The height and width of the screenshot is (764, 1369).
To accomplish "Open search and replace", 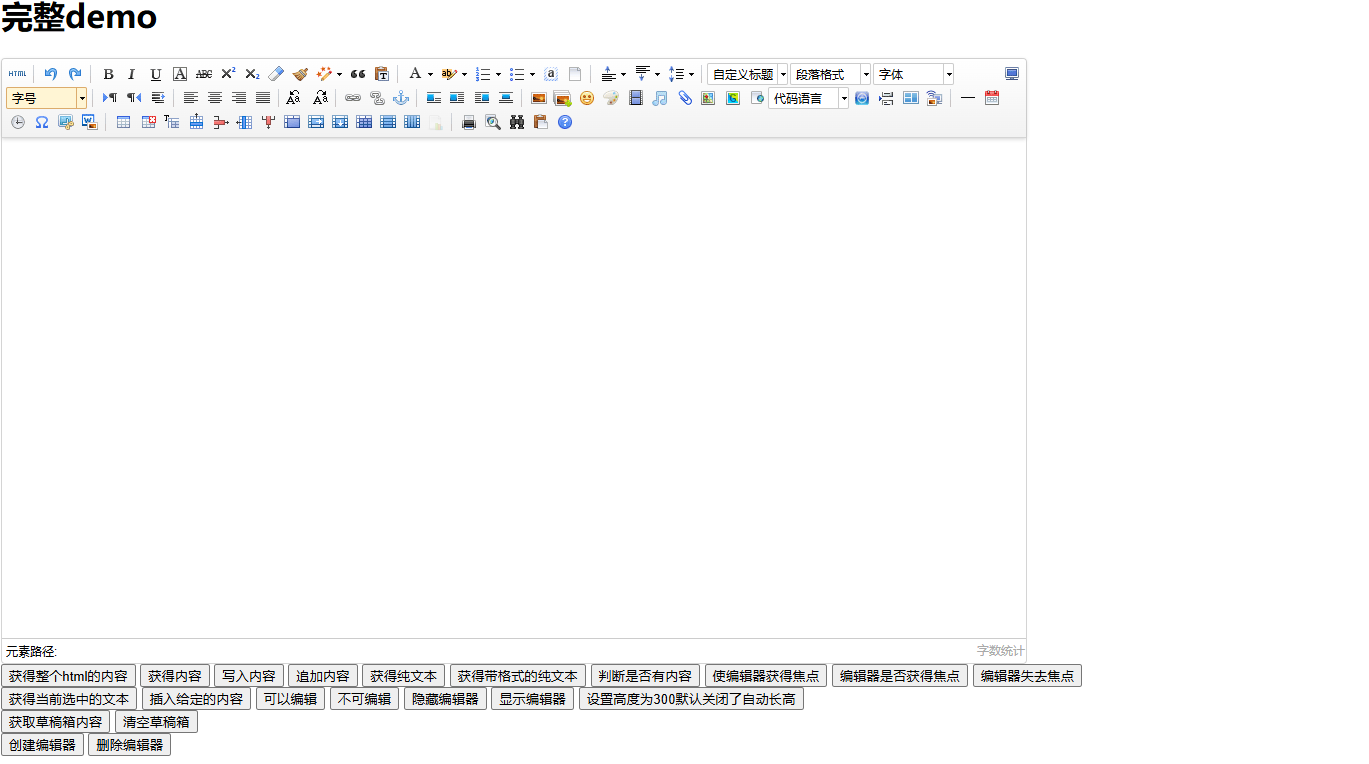I will tap(516, 121).
